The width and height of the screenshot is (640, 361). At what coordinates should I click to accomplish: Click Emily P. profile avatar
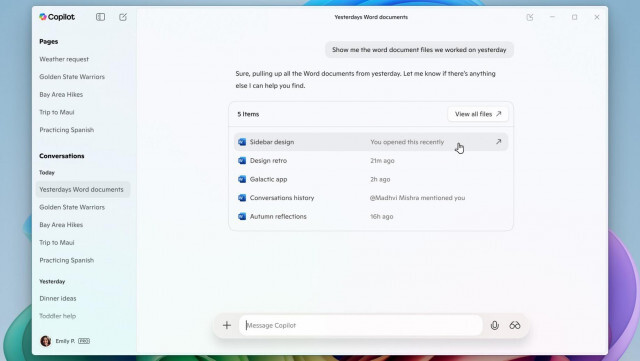(x=46, y=341)
